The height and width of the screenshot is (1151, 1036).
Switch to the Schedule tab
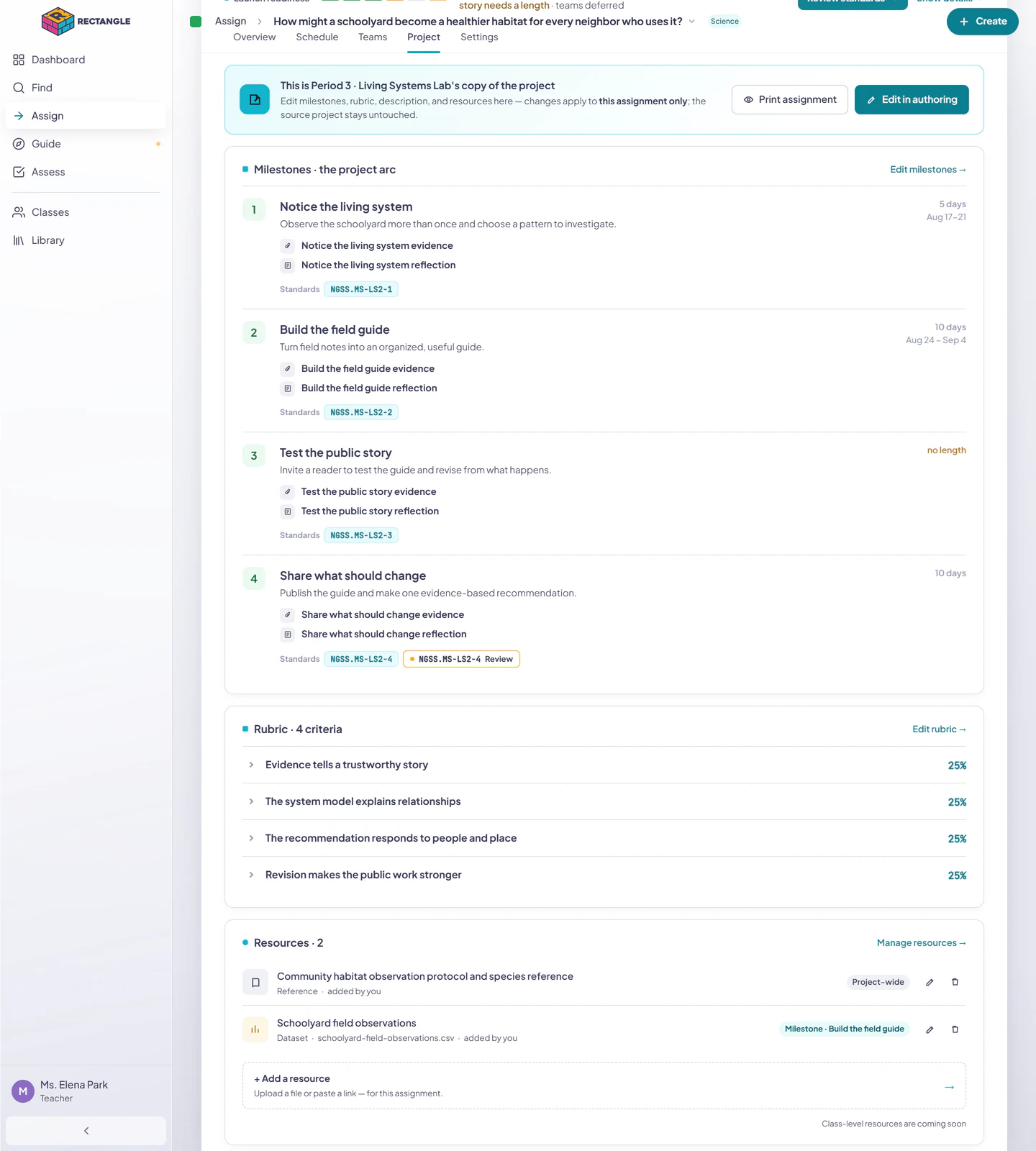(317, 37)
